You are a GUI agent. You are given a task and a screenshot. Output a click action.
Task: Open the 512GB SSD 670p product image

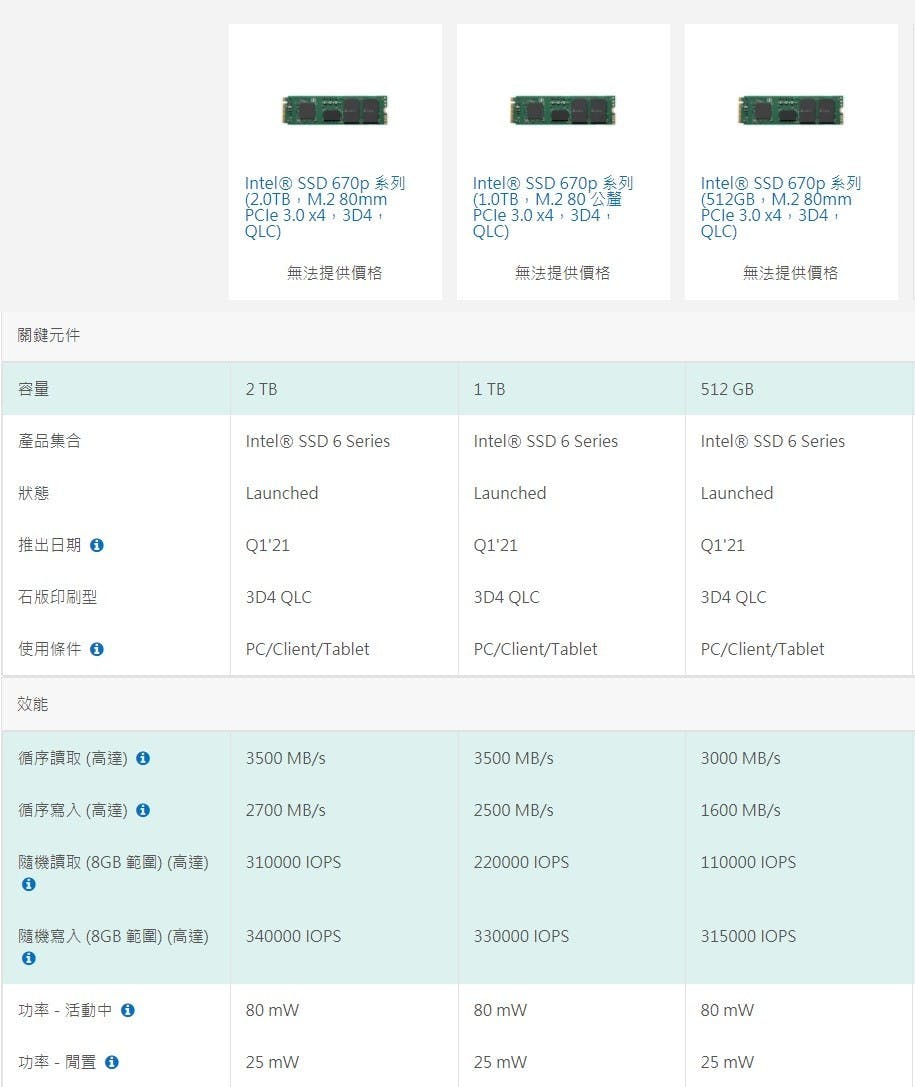[791, 110]
